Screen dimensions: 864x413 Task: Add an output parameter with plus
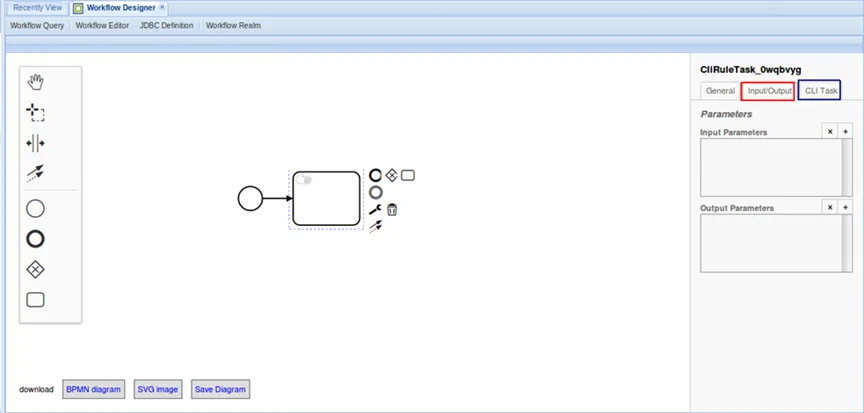click(845, 208)
